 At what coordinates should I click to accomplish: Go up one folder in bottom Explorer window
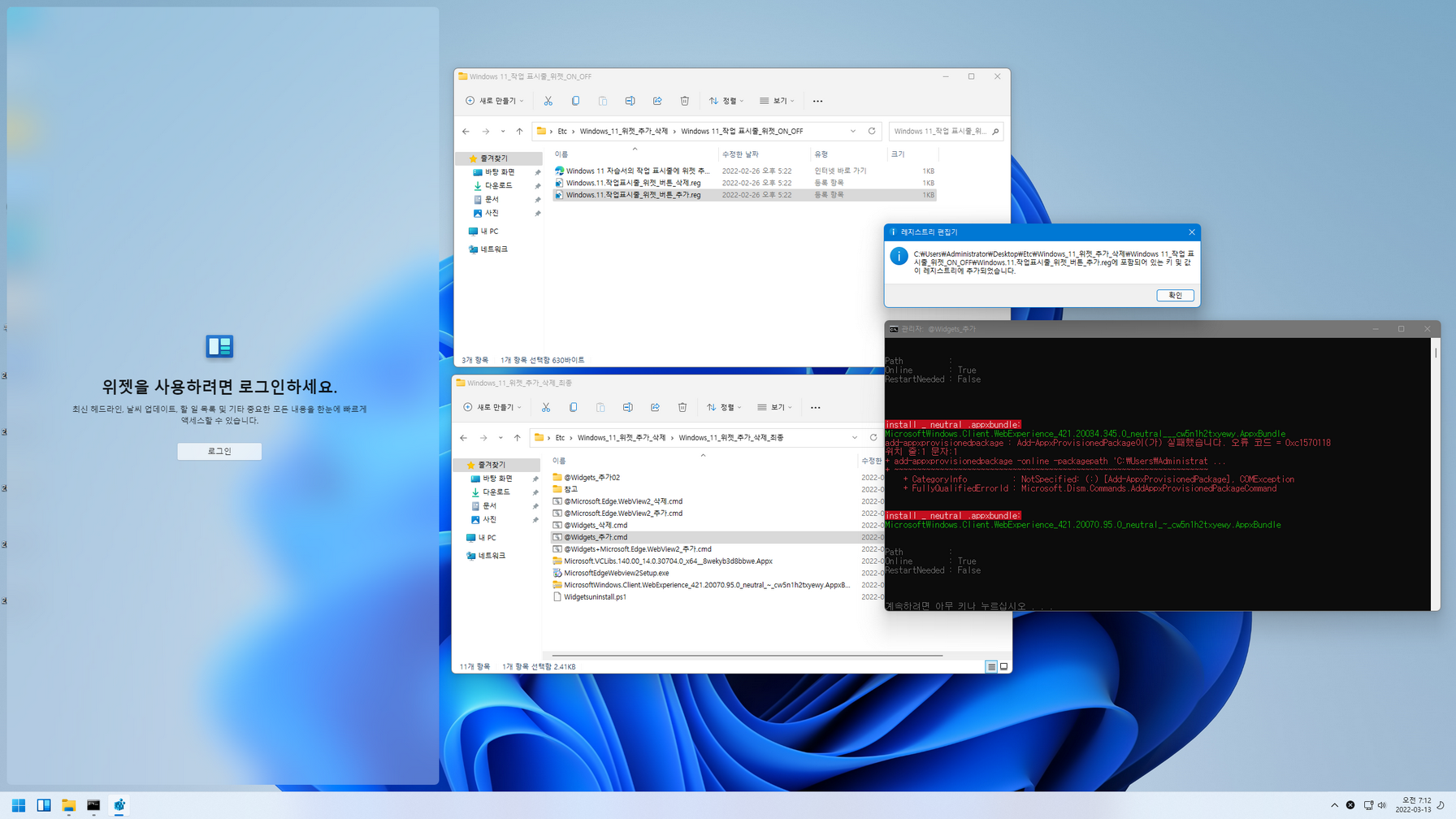517,437
